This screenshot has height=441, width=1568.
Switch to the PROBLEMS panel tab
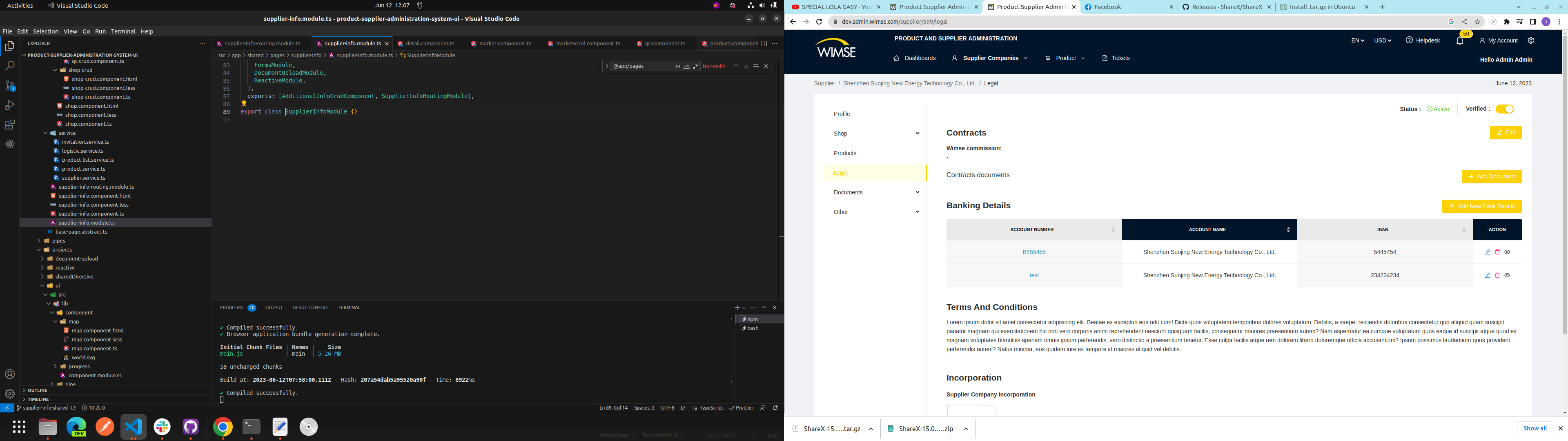coord(231,307)
